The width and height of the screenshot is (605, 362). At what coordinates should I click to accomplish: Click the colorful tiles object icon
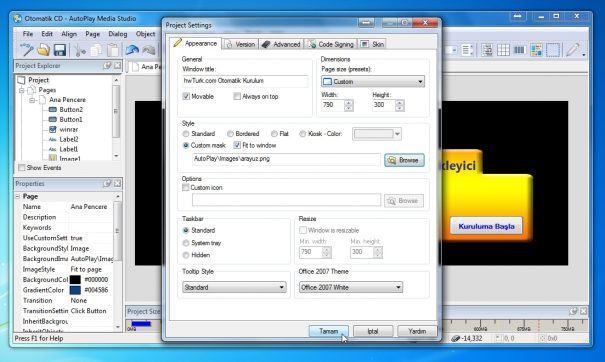tap(536, 50)
